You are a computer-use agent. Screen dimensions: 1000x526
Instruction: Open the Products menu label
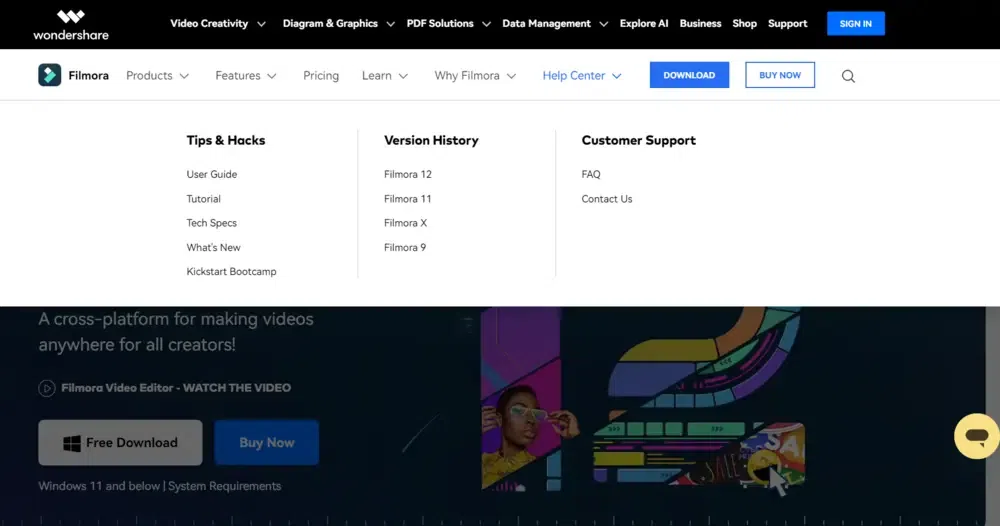click(149, 75)
